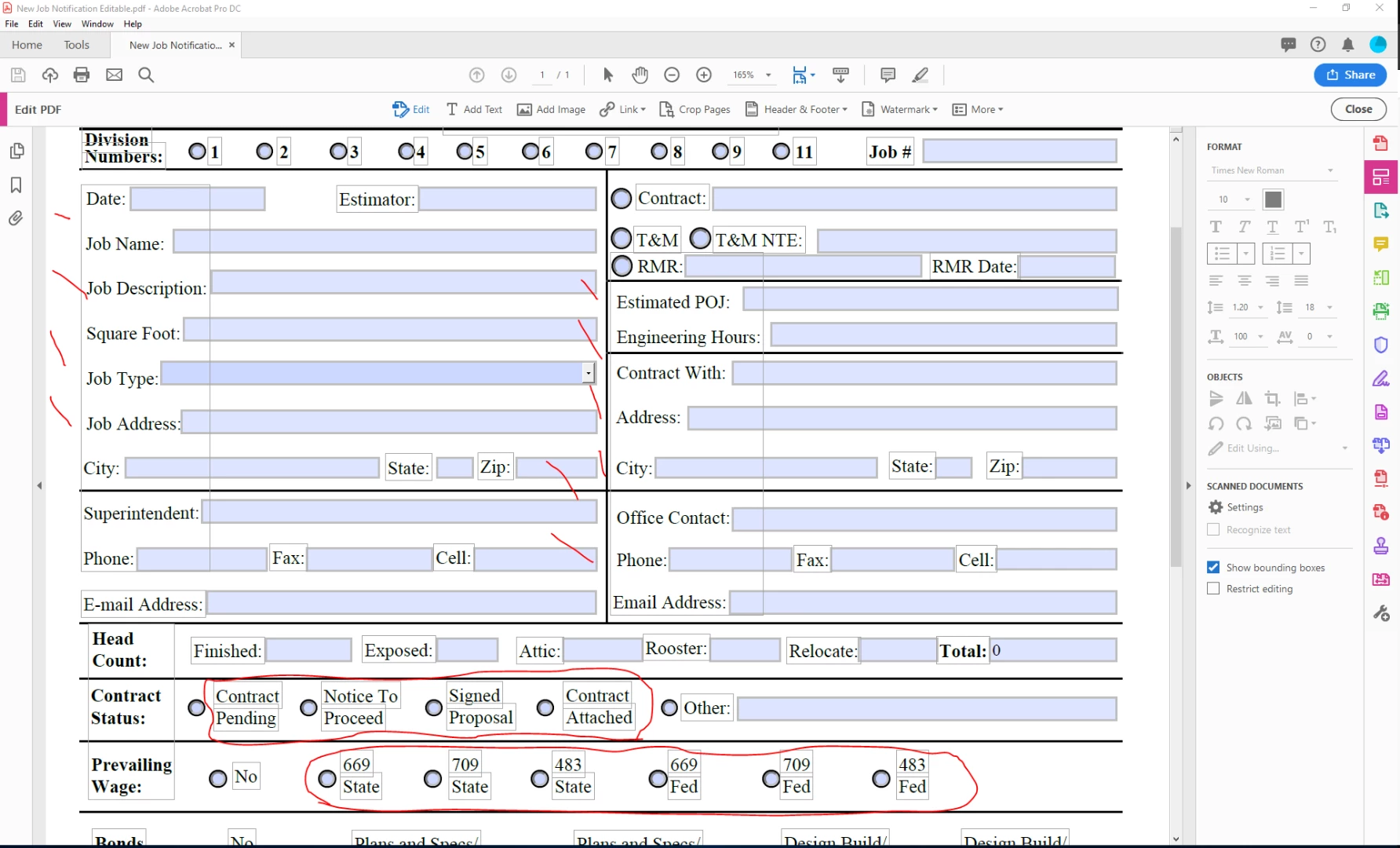This screenshot has height=848, width=1400.
Task: Click the notifications bell icon
Action: pyautogui.click(x=1348, y=45)
